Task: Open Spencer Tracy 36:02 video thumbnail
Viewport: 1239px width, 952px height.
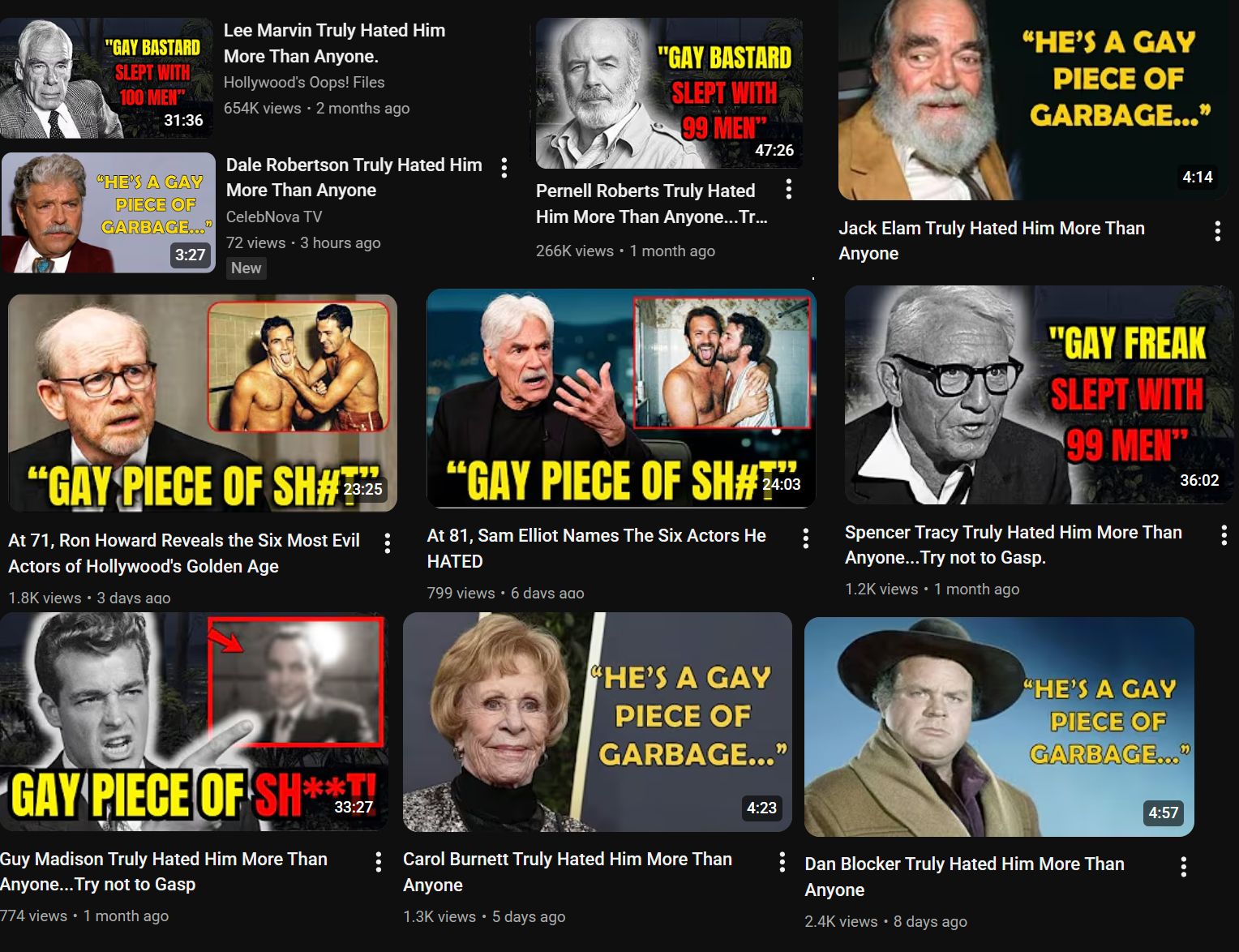Action: (1039, 395)
